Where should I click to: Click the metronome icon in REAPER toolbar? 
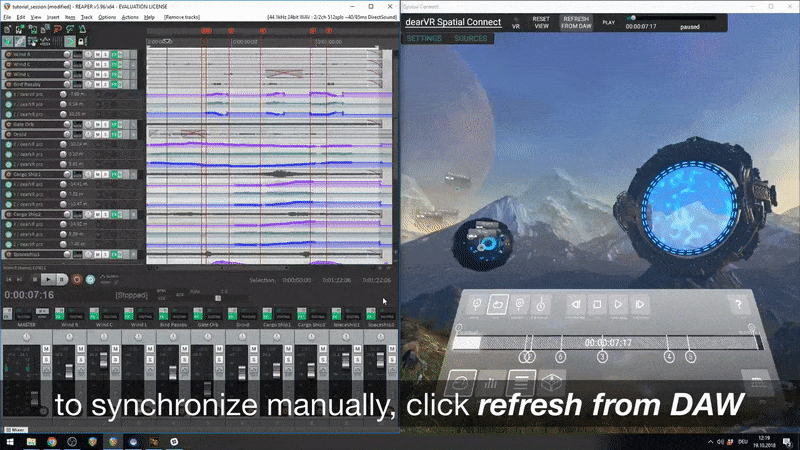[82, 30]
